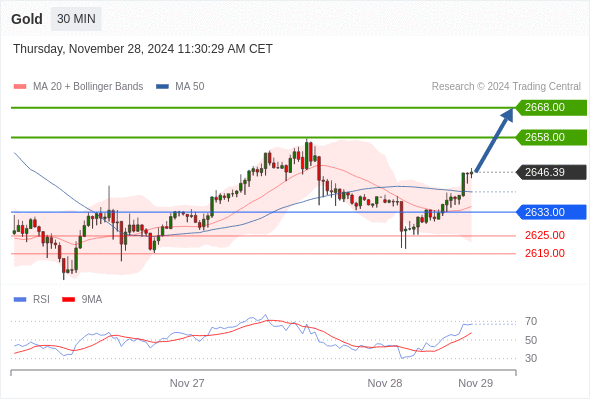Toggle the MA 20 + Bollinger Bands legend label

pos(88,87)
